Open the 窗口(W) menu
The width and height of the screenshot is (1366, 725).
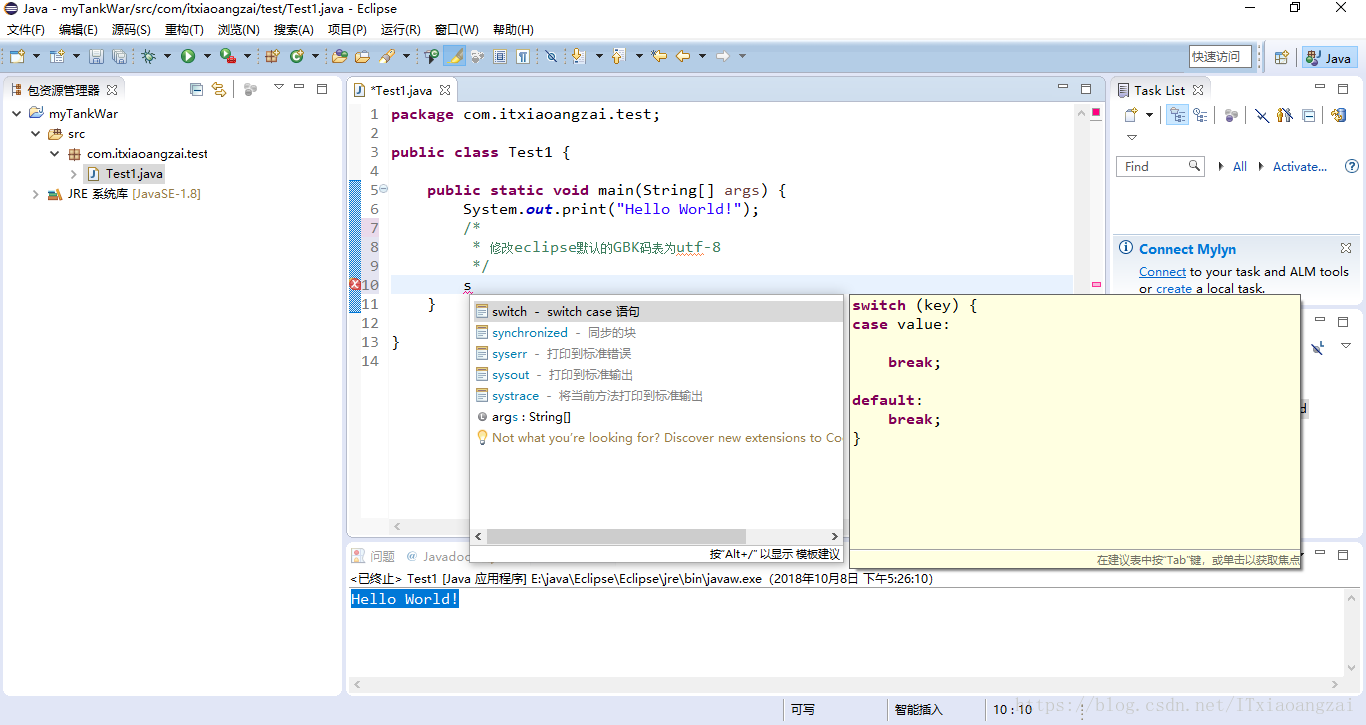point(456,30)
